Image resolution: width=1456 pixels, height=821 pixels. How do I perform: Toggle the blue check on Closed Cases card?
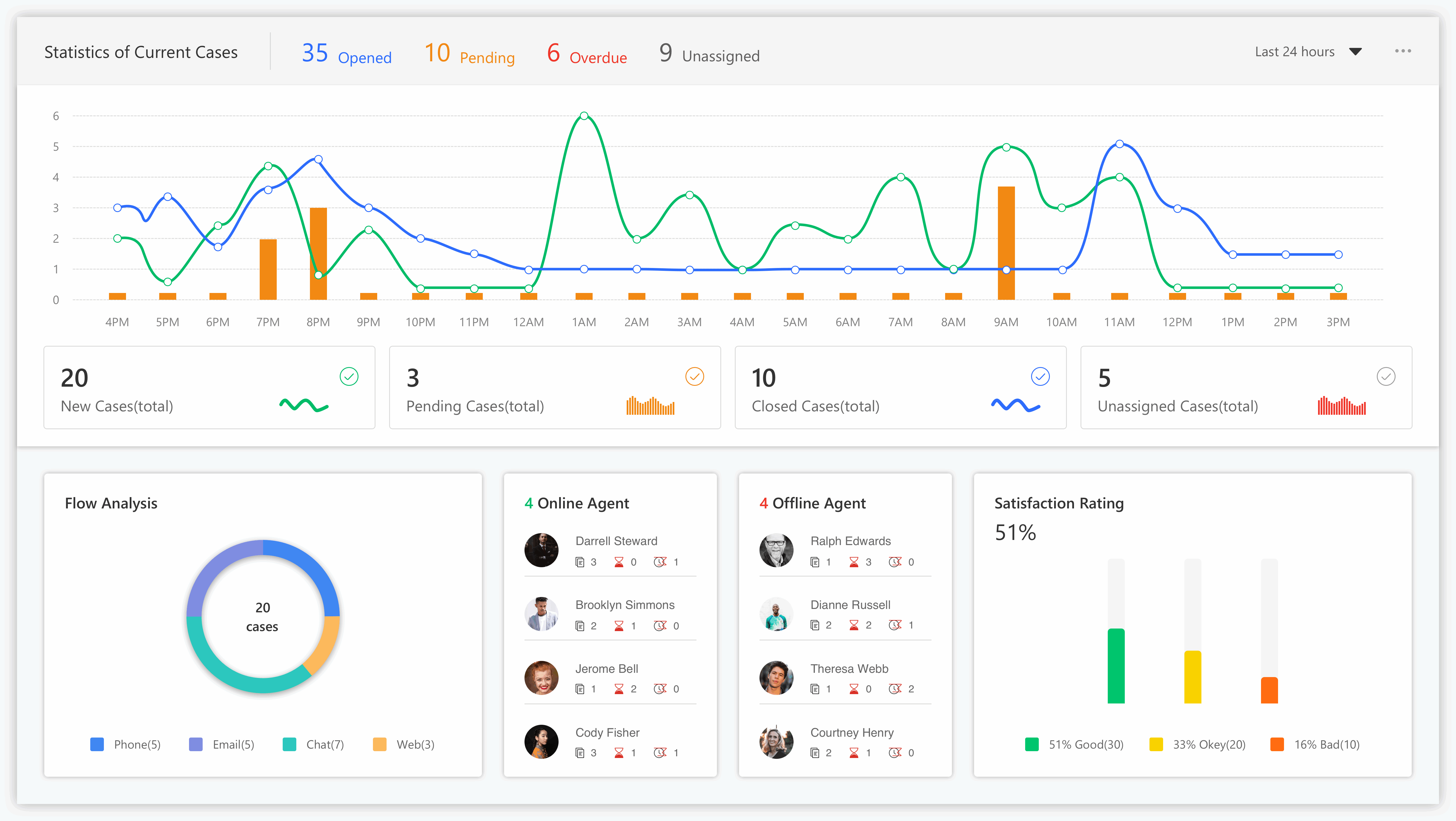click(x=1040, y=376)
